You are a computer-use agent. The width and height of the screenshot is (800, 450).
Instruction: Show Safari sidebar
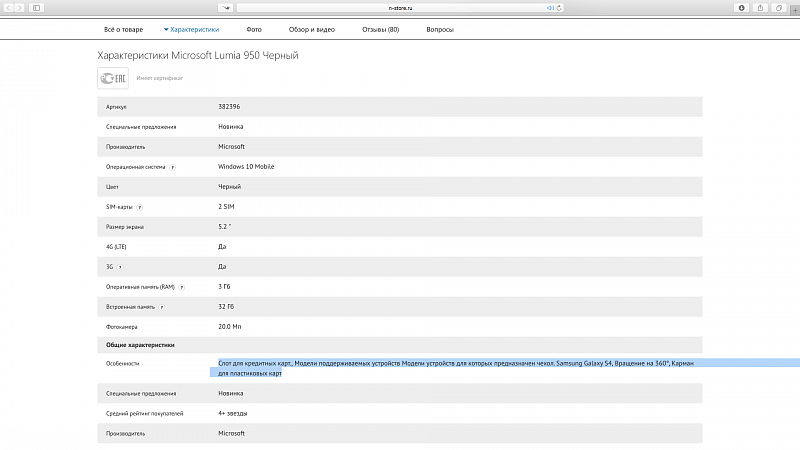coord(37,8)
